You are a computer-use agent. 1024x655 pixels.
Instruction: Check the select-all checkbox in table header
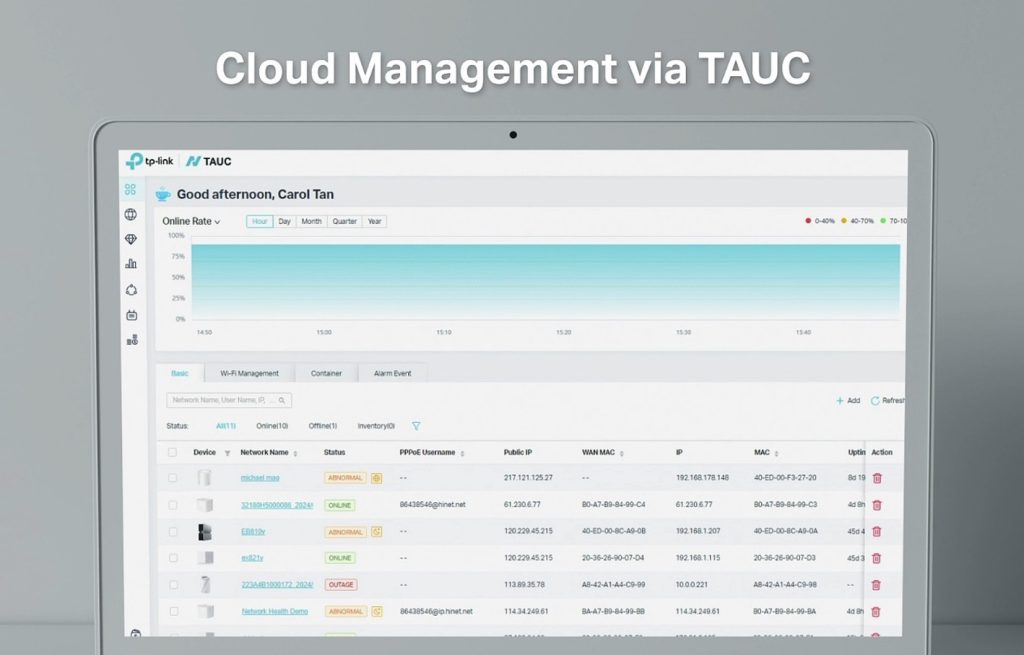[x=173, y=453]
